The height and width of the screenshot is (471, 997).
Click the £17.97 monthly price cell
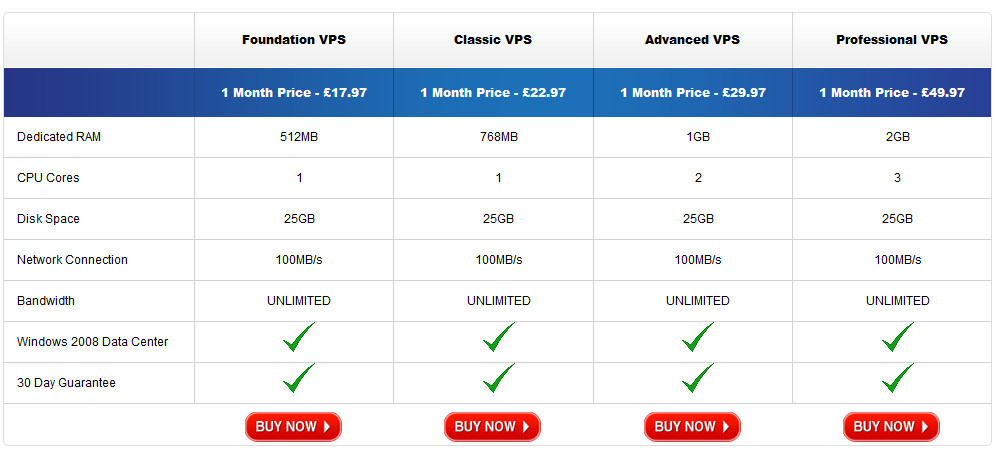coord(294,93)
